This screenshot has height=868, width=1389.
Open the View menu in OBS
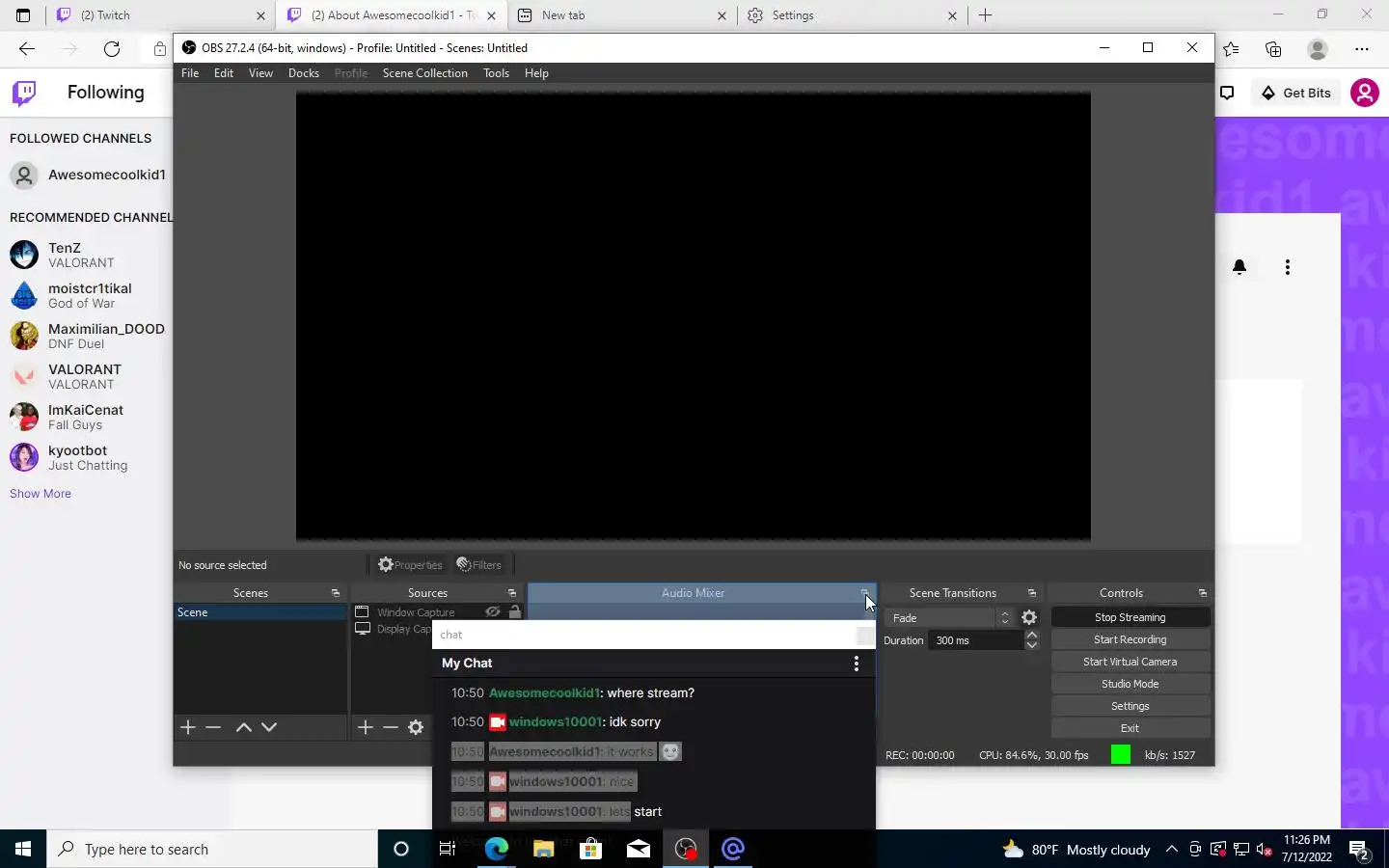point(260,73)
